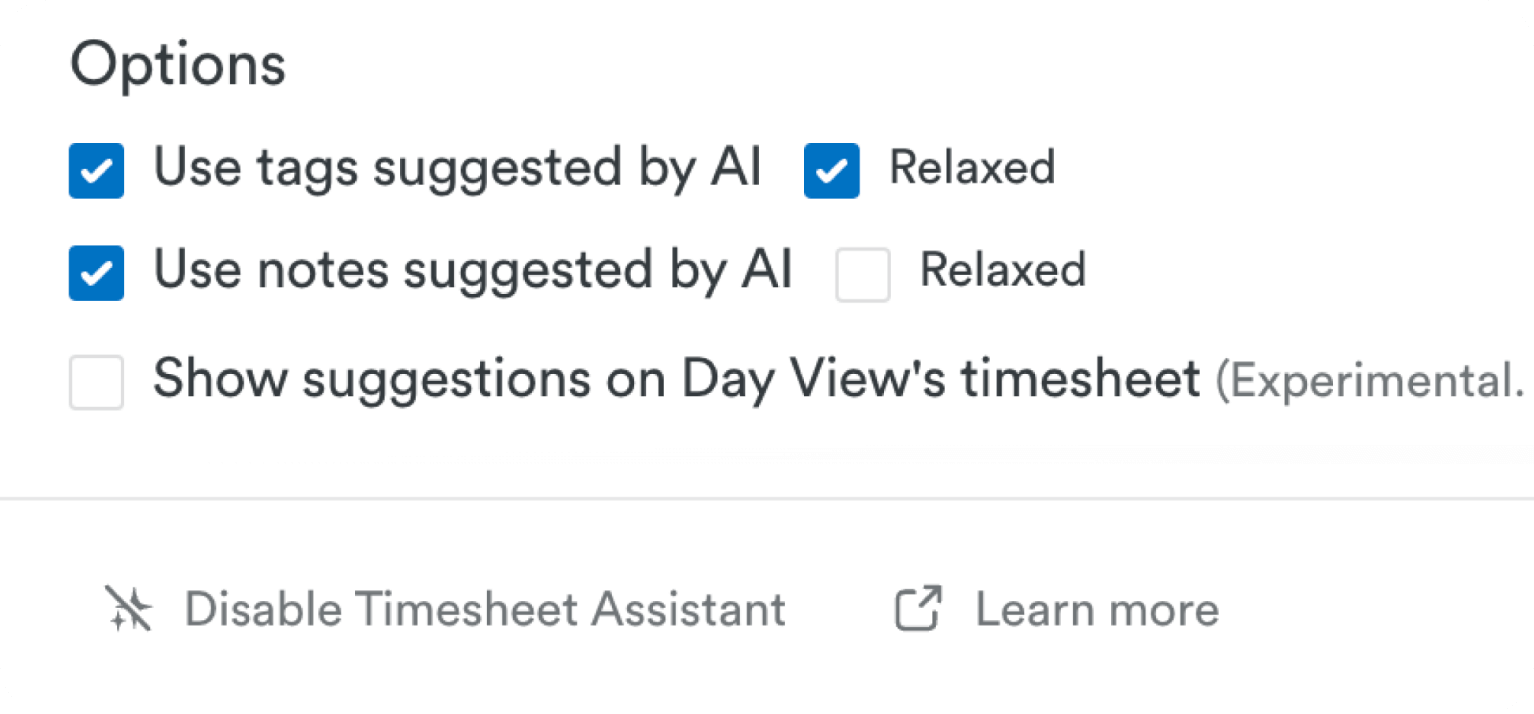Click the 'Use notes suggested by AI' label

[472, 270]
